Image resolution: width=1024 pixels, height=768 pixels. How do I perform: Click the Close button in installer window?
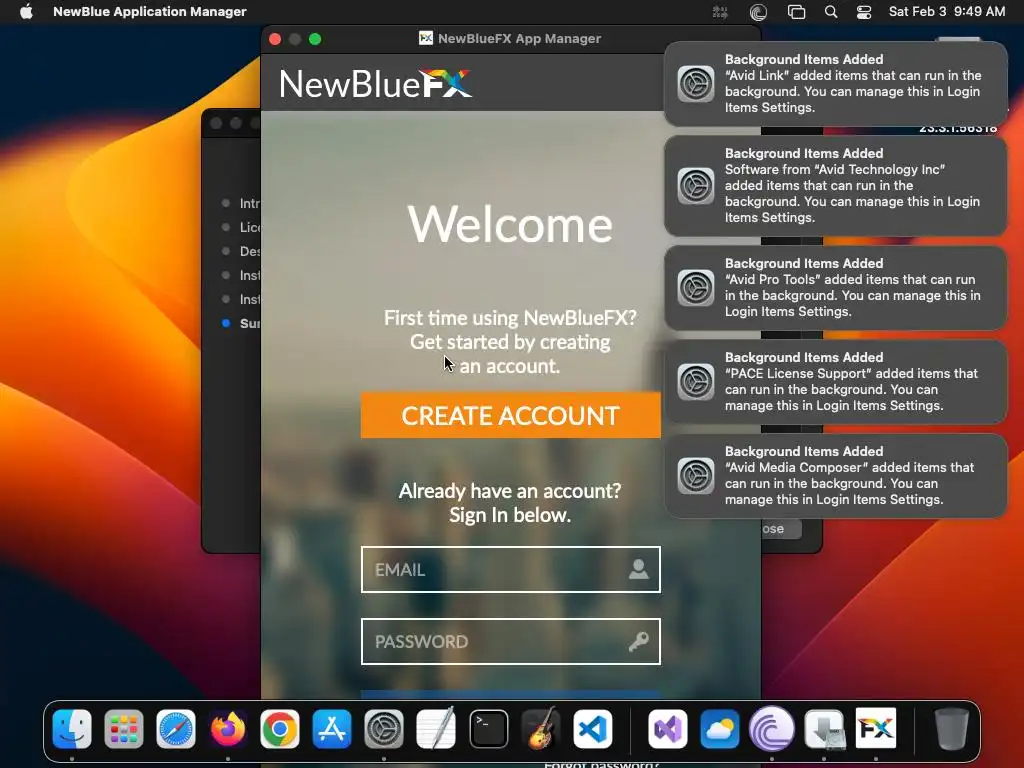click(781, 528)
